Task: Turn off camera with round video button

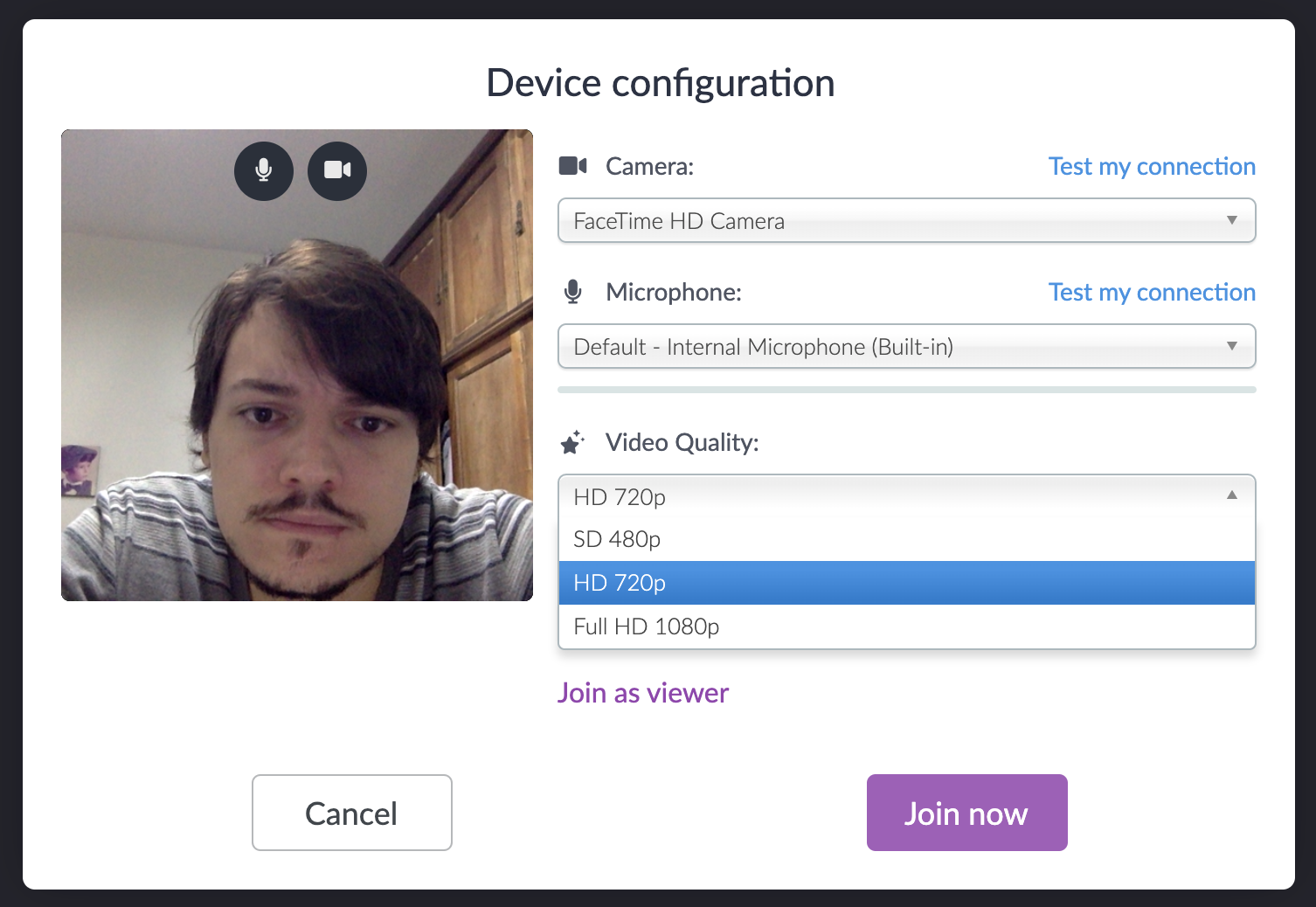Action: [x=337, y=171]
